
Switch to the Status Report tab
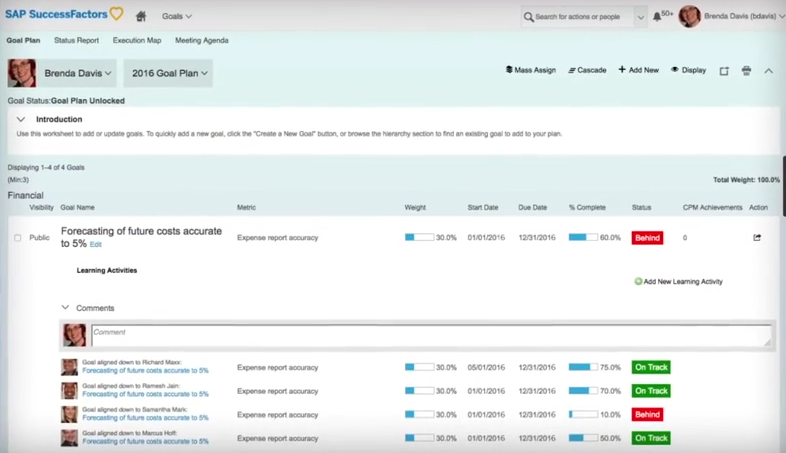[76, 41]
